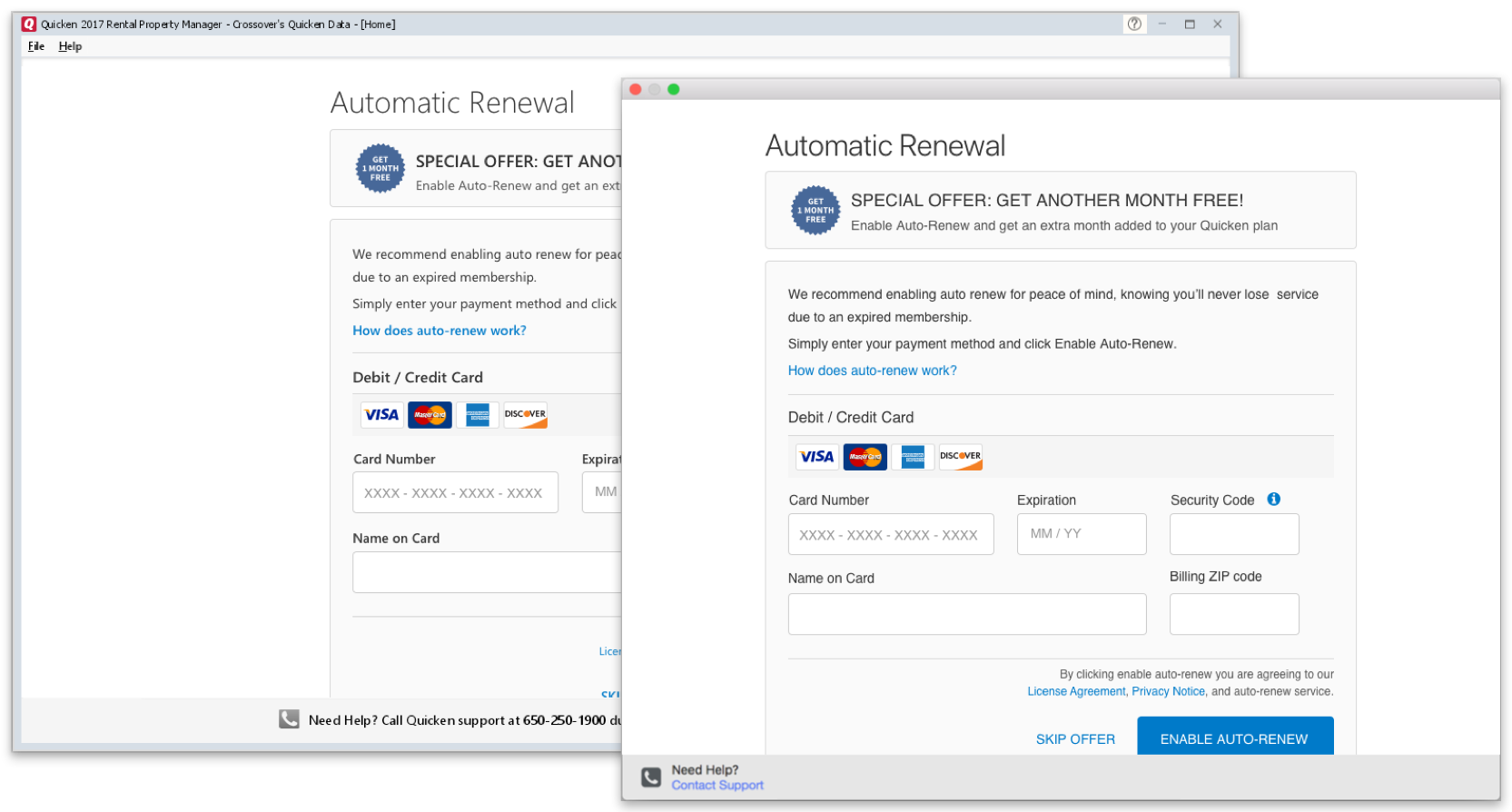
Task: Click the American Express icon in the back window
Action: [x=478, y=415]
